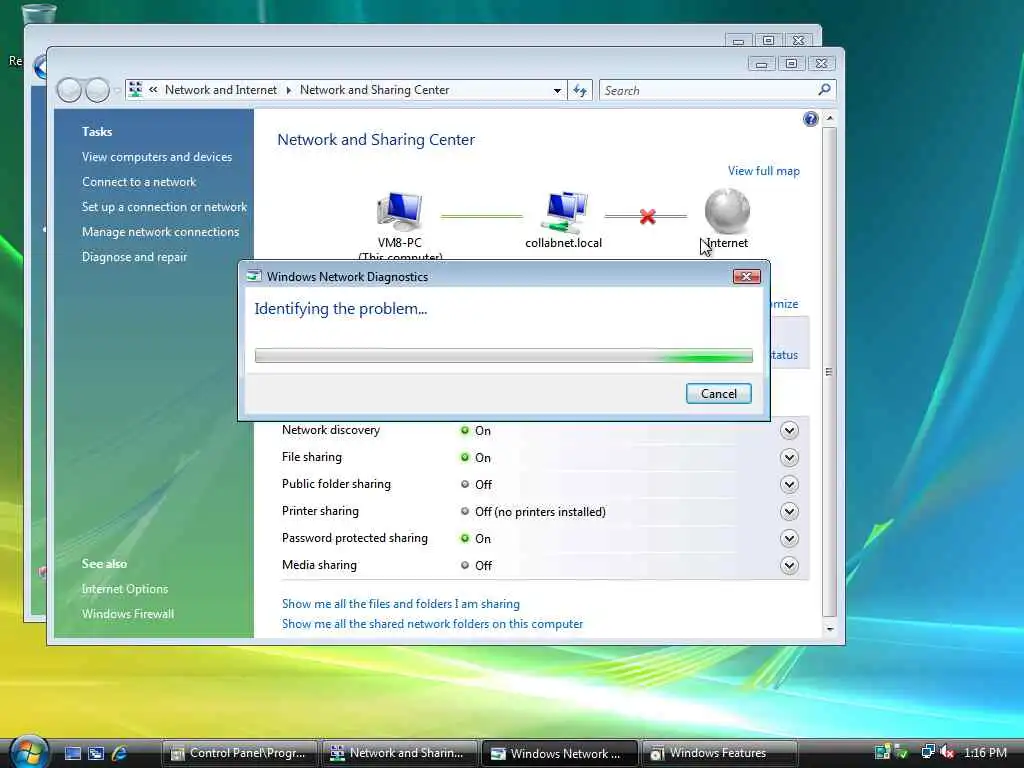Show all shared network folders on computer
The width and height of the screenshot is (1024, 768).
pos(432,624)
